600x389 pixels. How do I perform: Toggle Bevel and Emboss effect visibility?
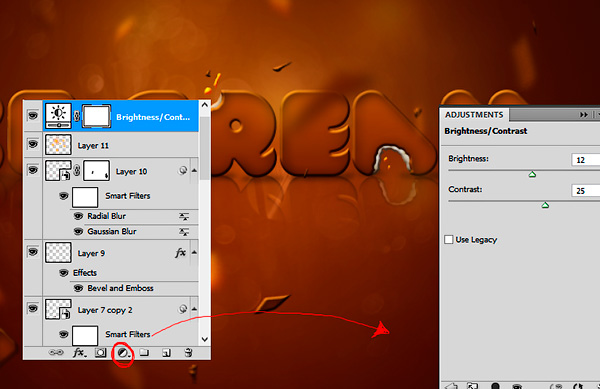tap(78, 288)
